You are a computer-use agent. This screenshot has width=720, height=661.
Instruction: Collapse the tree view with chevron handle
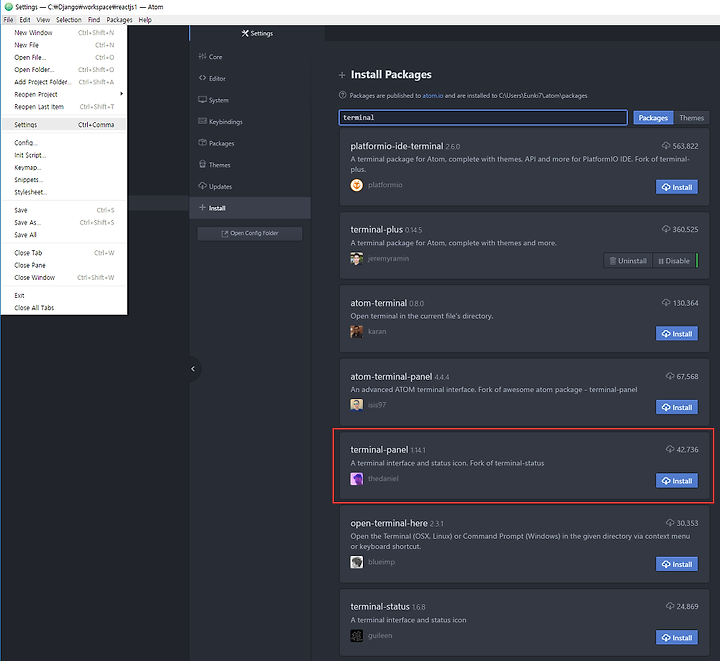[193, 369]
